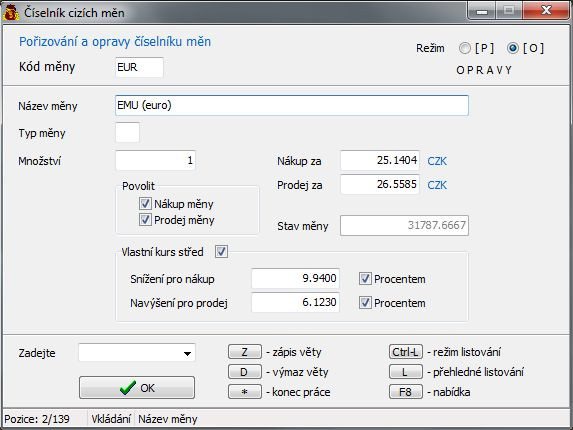573x430 pixels.
Task: Toggle the Prodej měny checkbox
Action: coord(145,220)
